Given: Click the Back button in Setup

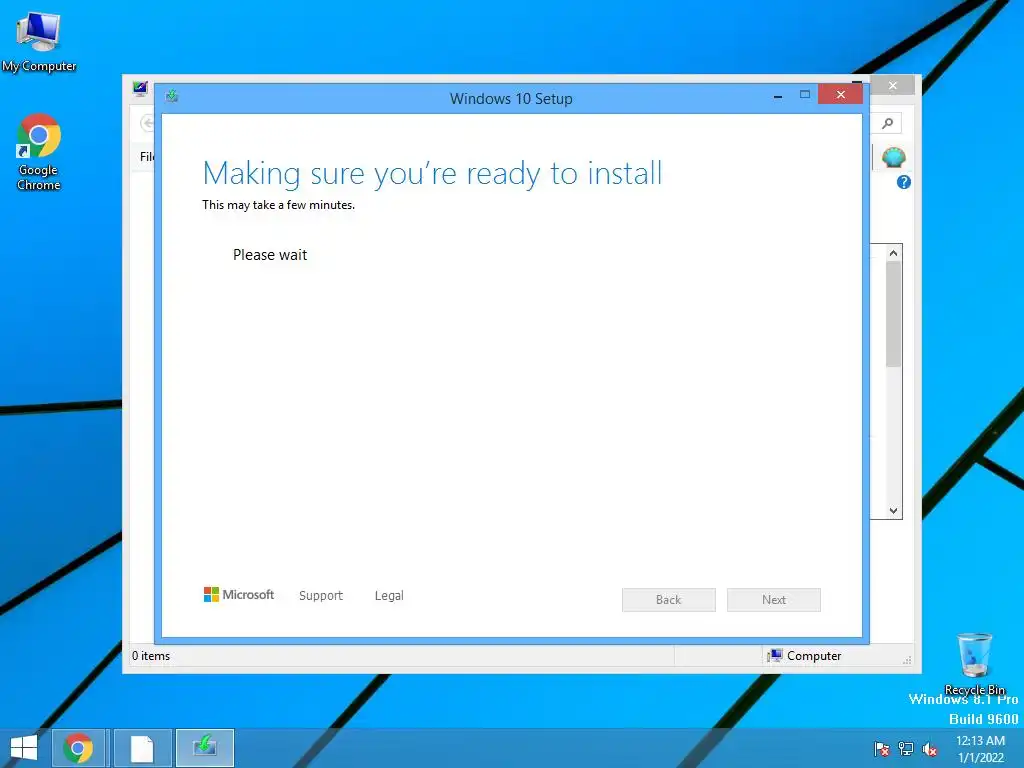Looking at the screenshot, I should [x=669, y=600].
